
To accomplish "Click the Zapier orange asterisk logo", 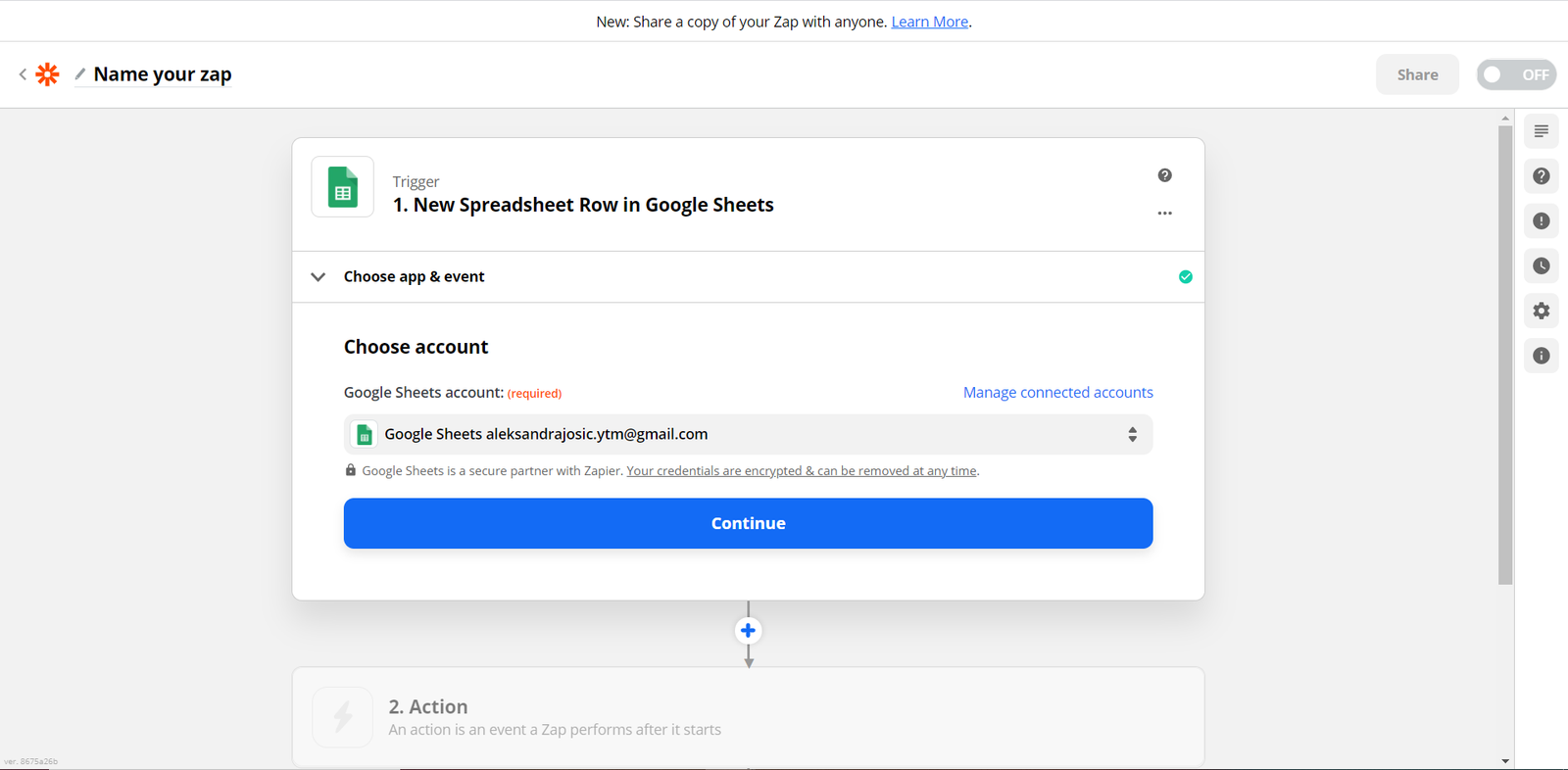I will (47, 74).
